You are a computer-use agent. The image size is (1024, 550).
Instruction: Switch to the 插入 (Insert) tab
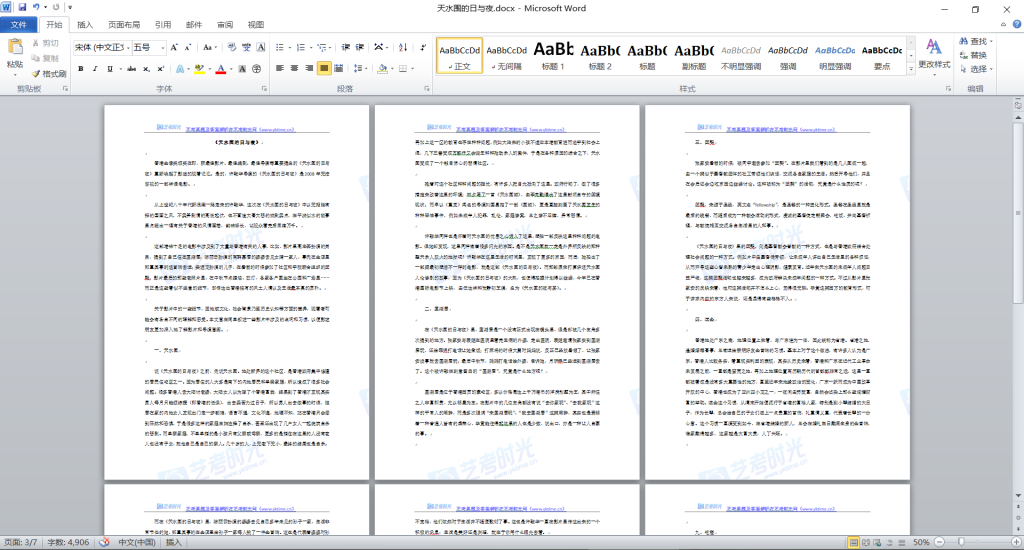tap(86, 24)
